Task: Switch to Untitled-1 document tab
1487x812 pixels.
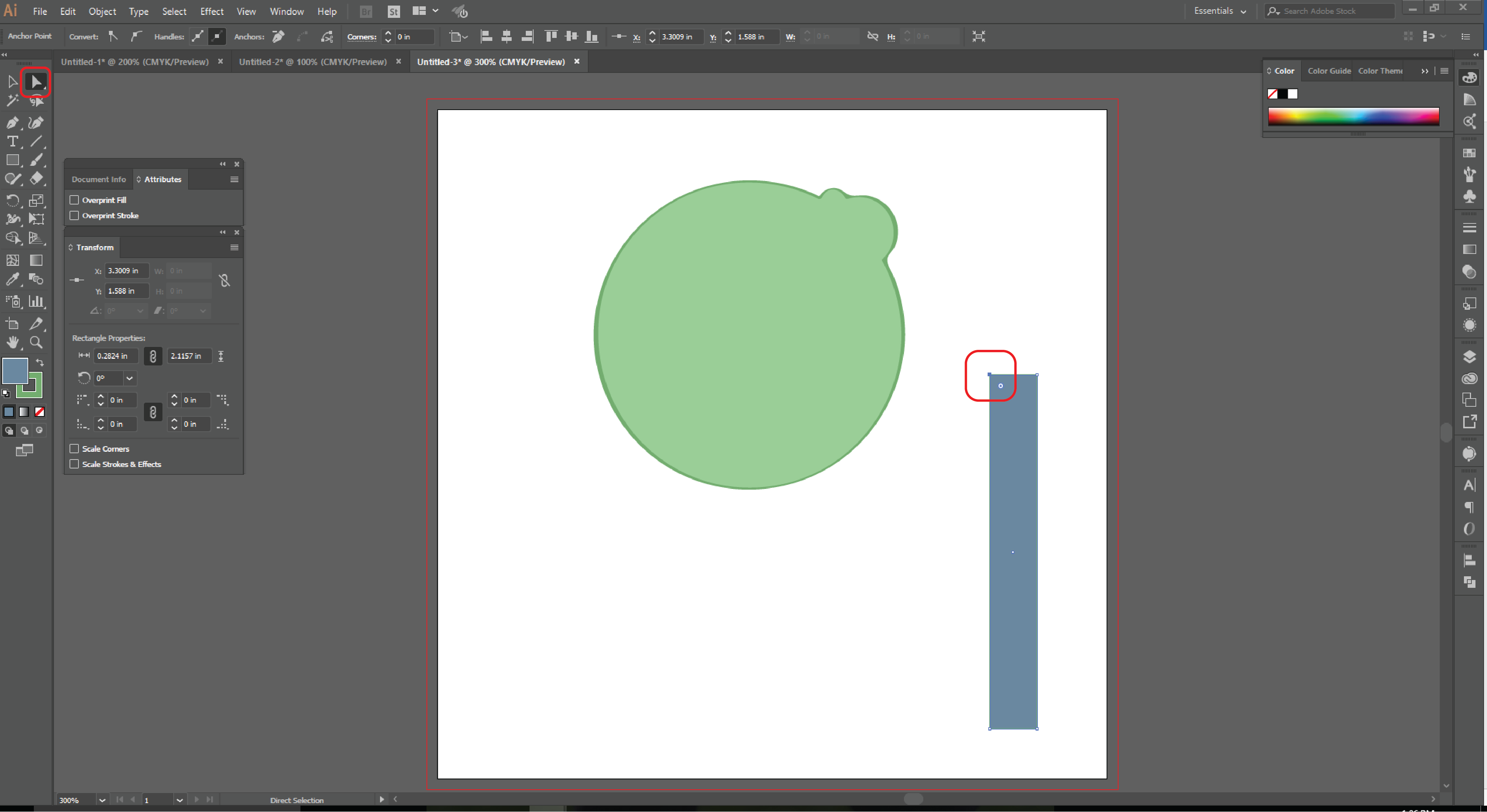Action: pos(135,62)
